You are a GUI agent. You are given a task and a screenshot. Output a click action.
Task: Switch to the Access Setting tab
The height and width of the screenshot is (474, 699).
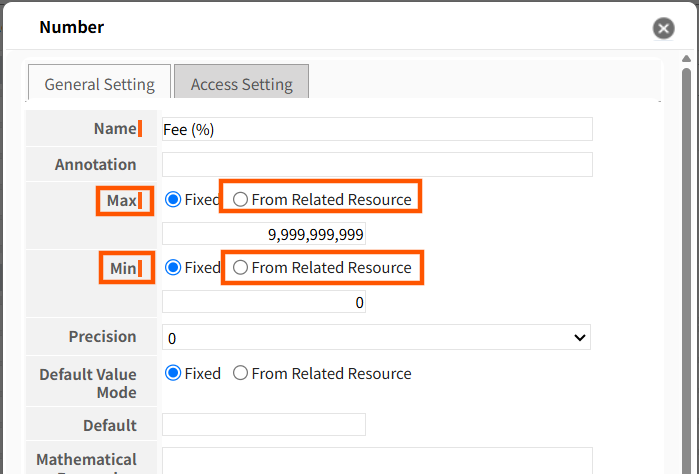click(x=241, y=82)
